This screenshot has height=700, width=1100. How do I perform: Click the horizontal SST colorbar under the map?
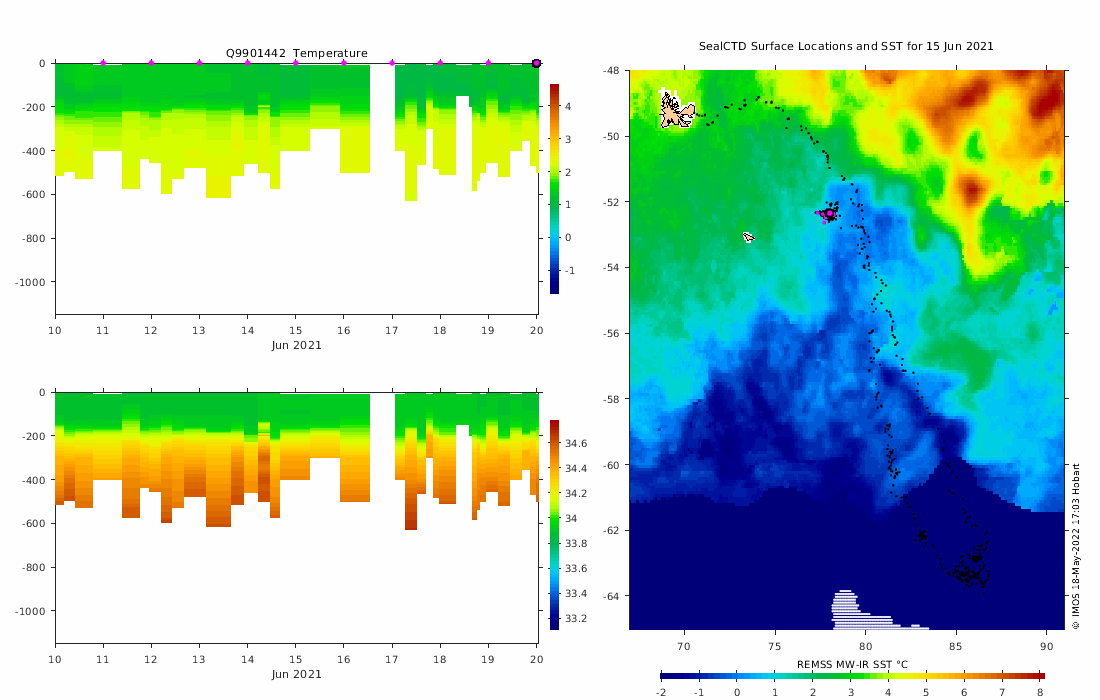coord(852,676)
